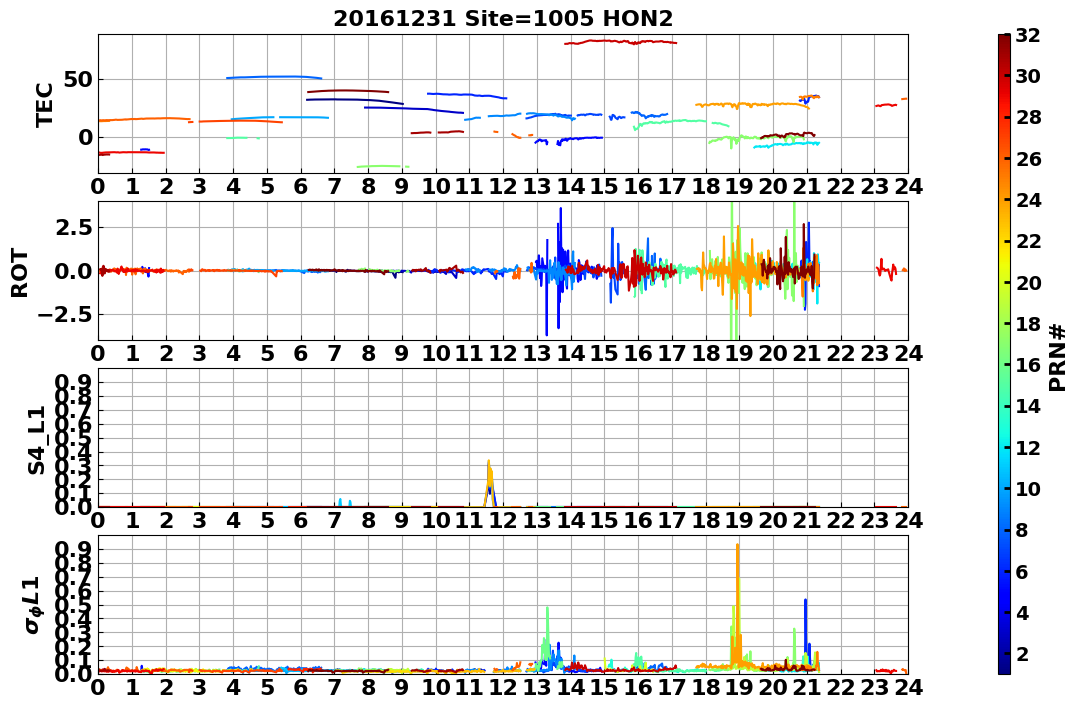The image size is (1077, 709).
Task: Click hour "12" under the TEC plot
Action: tap(503, 186)
